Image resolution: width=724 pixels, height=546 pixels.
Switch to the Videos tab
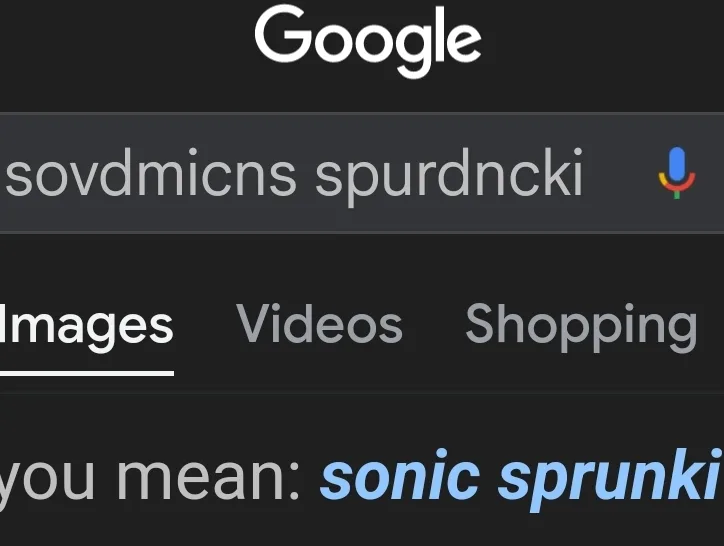point(320,324)
